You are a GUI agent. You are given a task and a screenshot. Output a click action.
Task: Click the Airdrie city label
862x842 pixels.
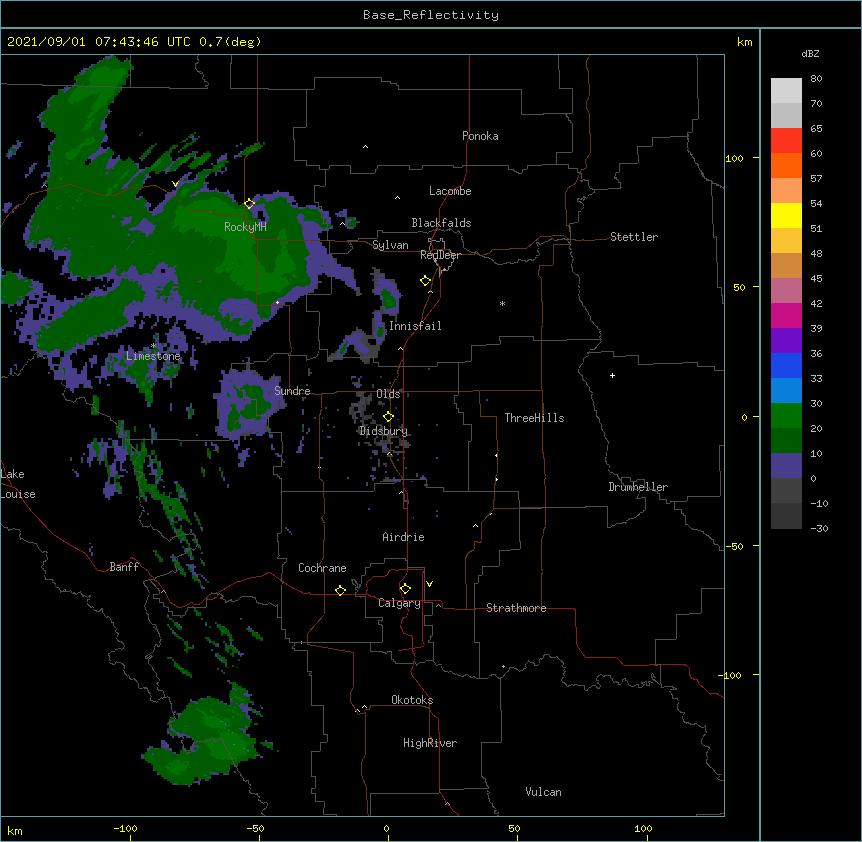click(404, 537)
